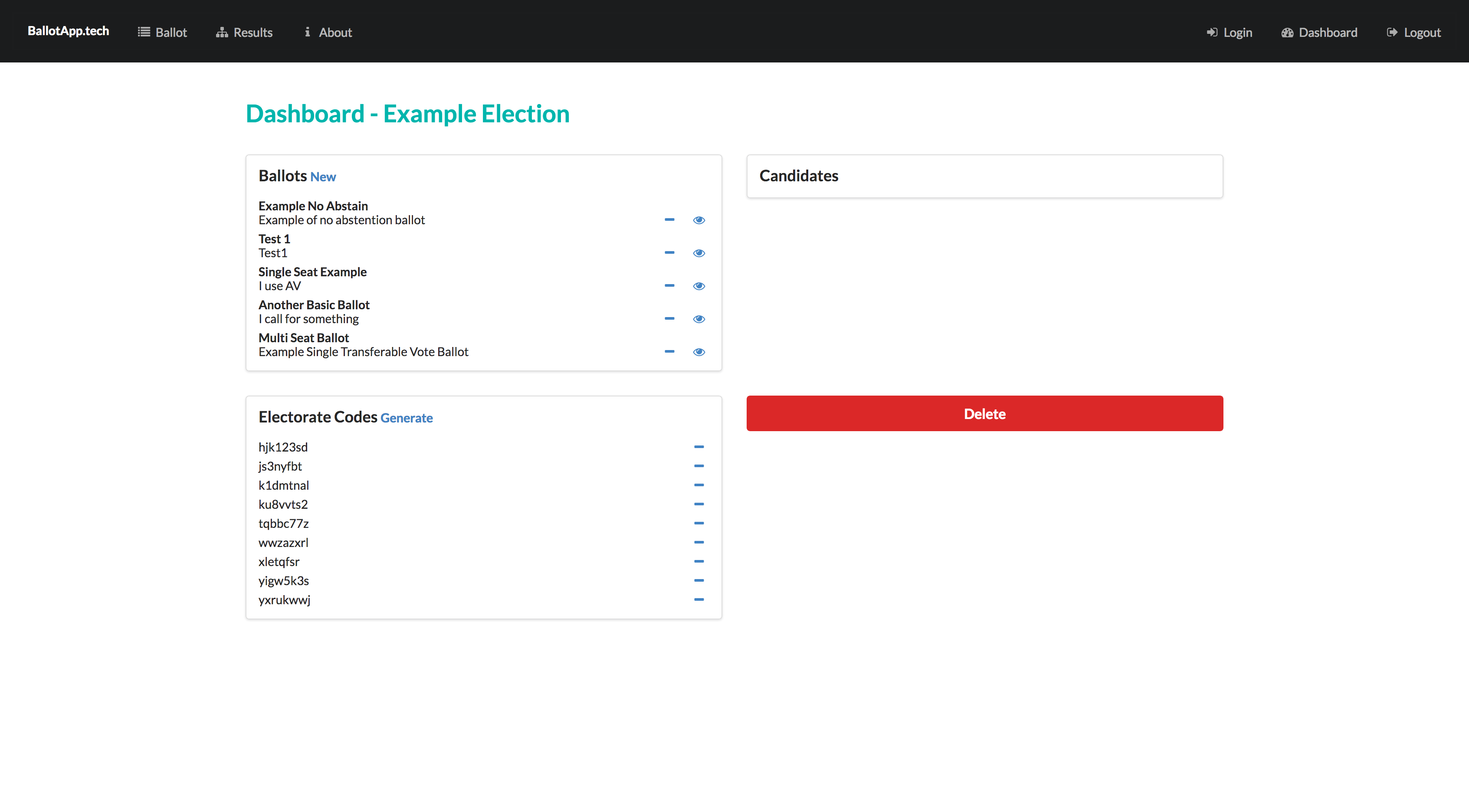Click minus icon next to yxrukwwj
Viewport: 1469px width, 812px height.
point(698,599)
